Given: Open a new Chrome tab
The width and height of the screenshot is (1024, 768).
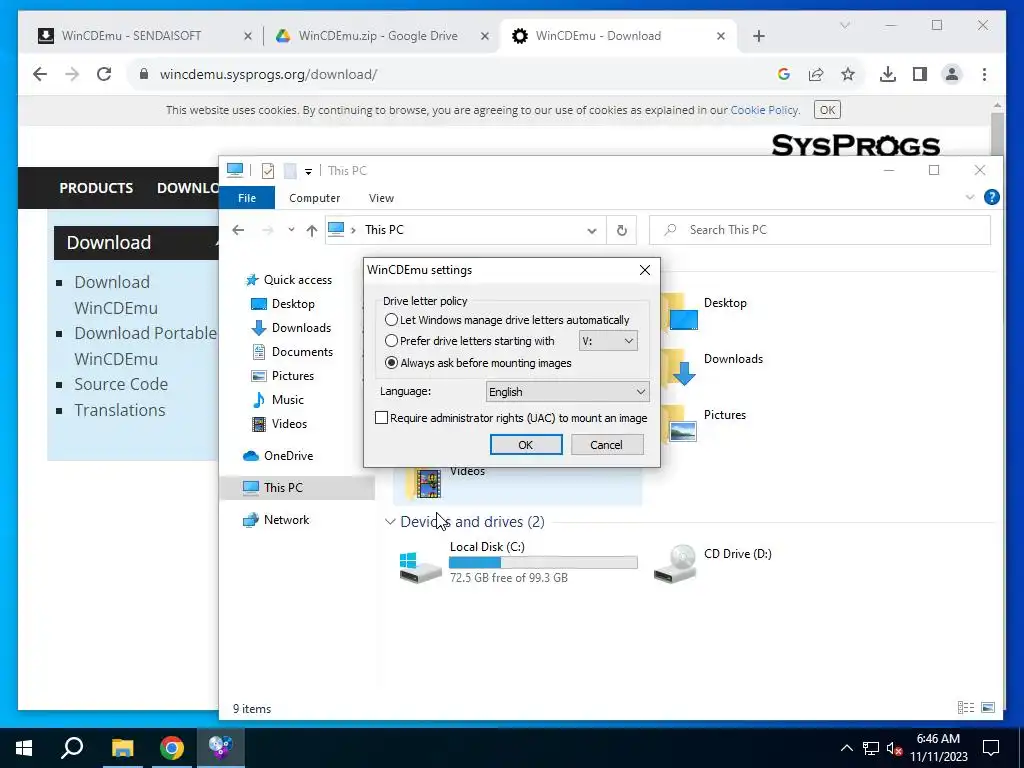Looking at the screenshot, I should (x=758, y=36).
